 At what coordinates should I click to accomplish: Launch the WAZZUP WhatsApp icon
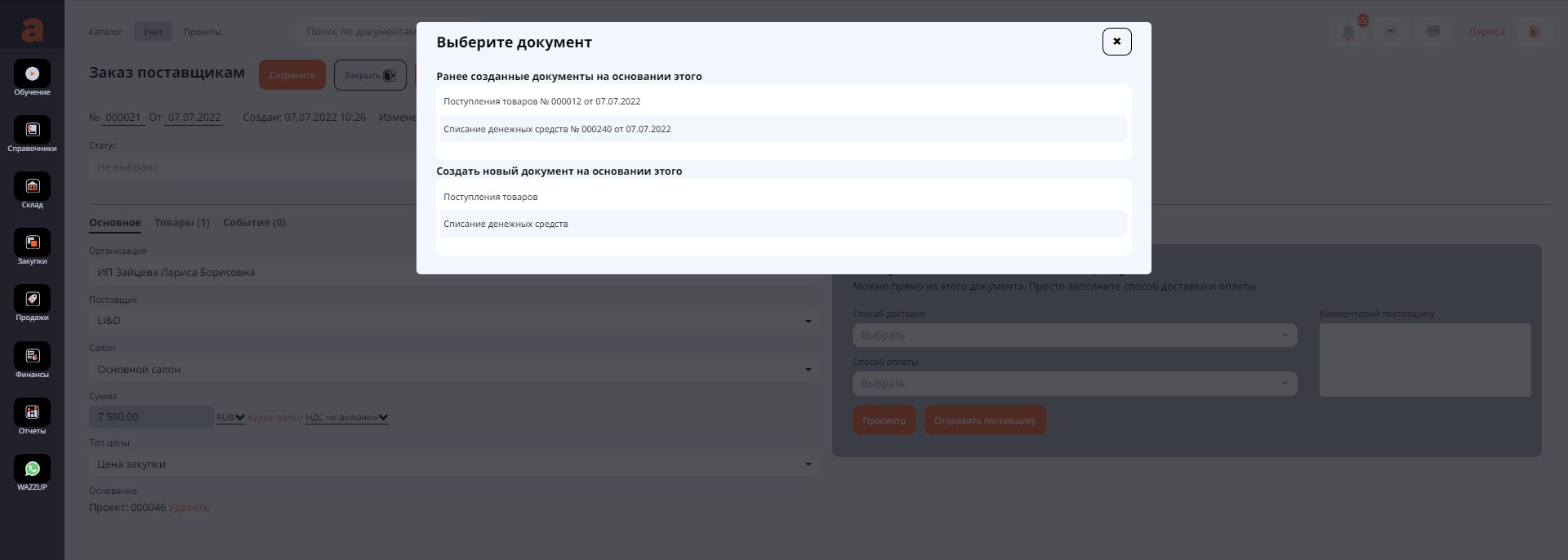coord(32,469)
